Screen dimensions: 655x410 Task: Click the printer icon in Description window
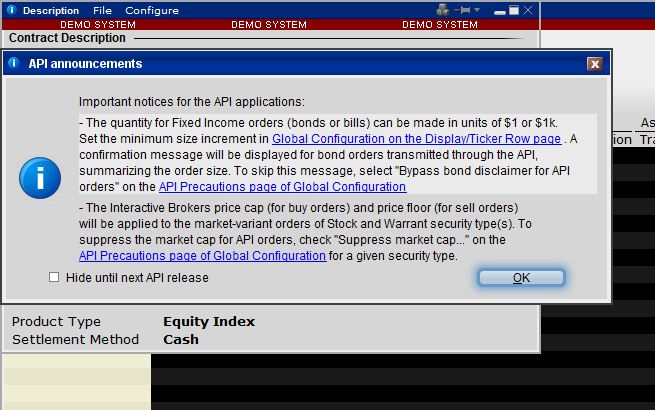coord(442,10)
